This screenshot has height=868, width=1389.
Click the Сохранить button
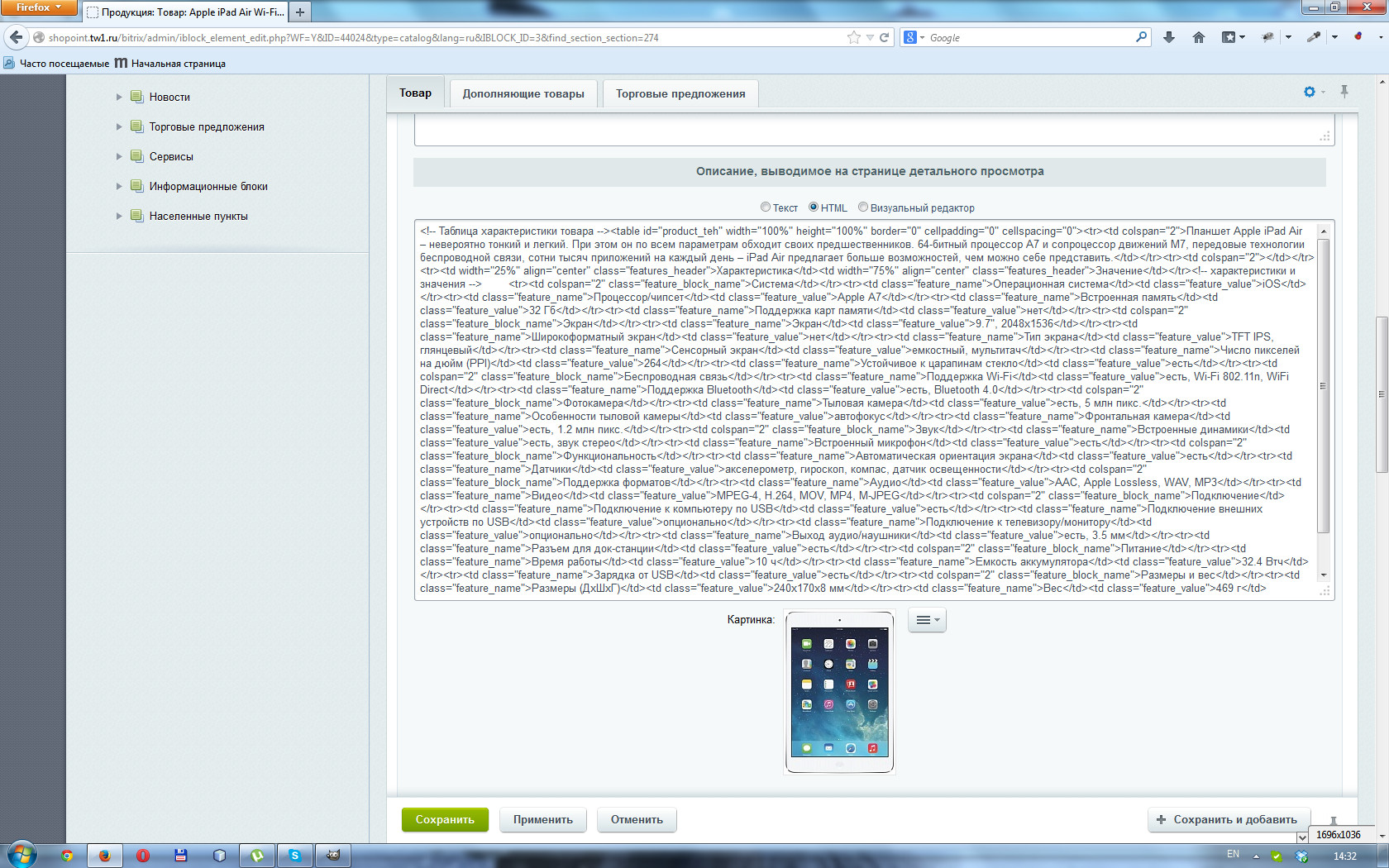pyautogui.click(x=445, y=819)
